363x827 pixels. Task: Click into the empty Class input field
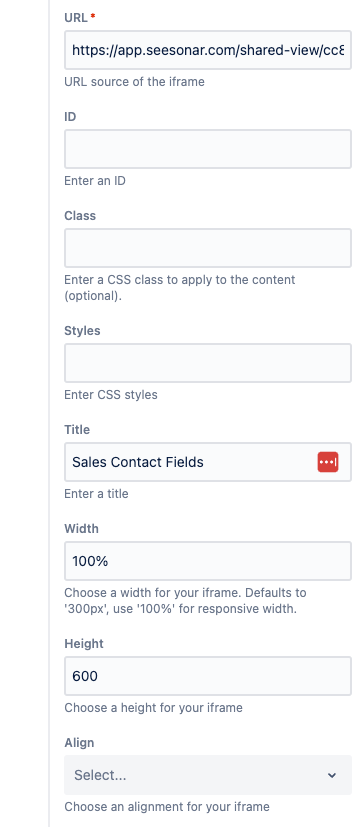[208, 248]
